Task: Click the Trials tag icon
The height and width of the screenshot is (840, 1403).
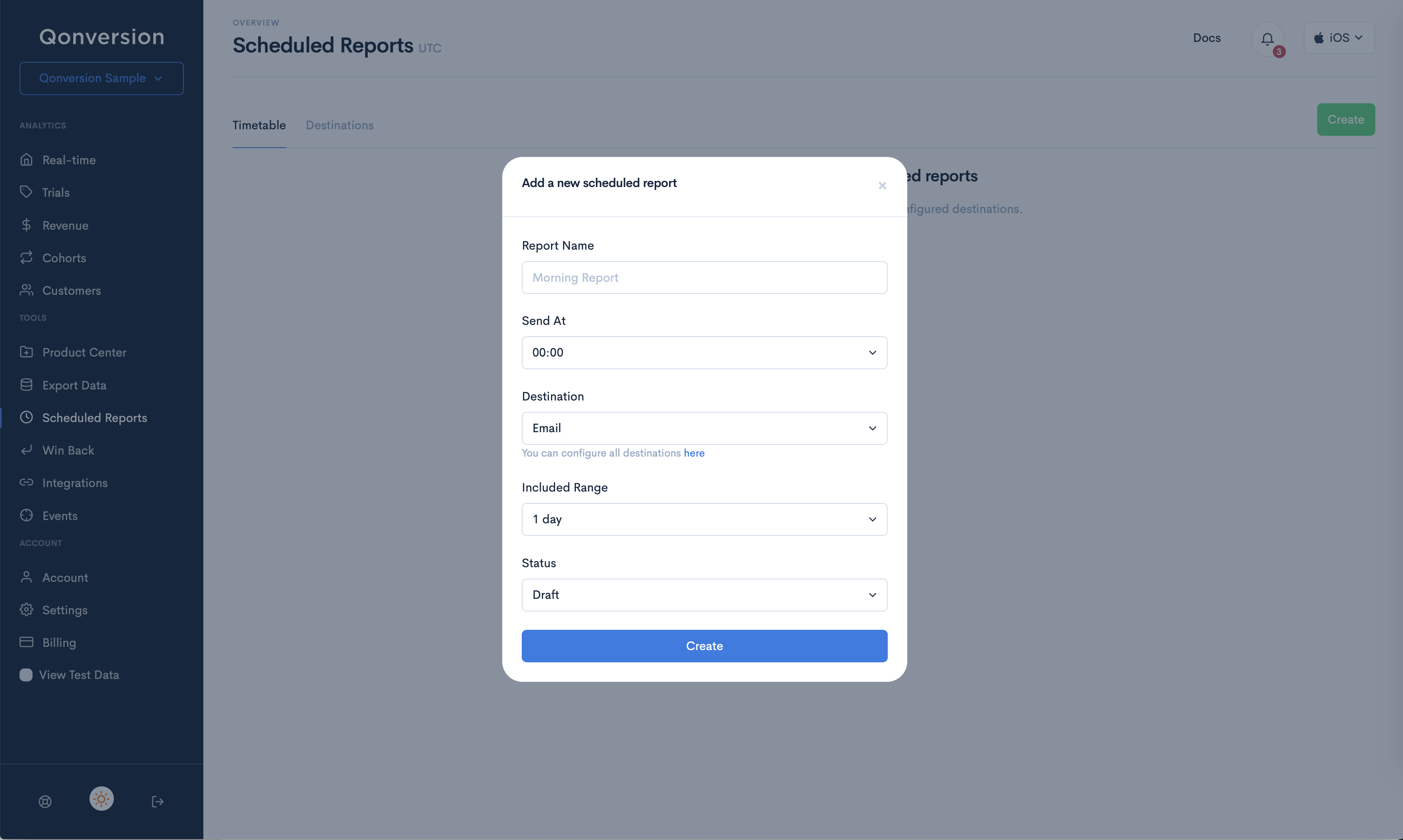Action: (x=26, y=192)
